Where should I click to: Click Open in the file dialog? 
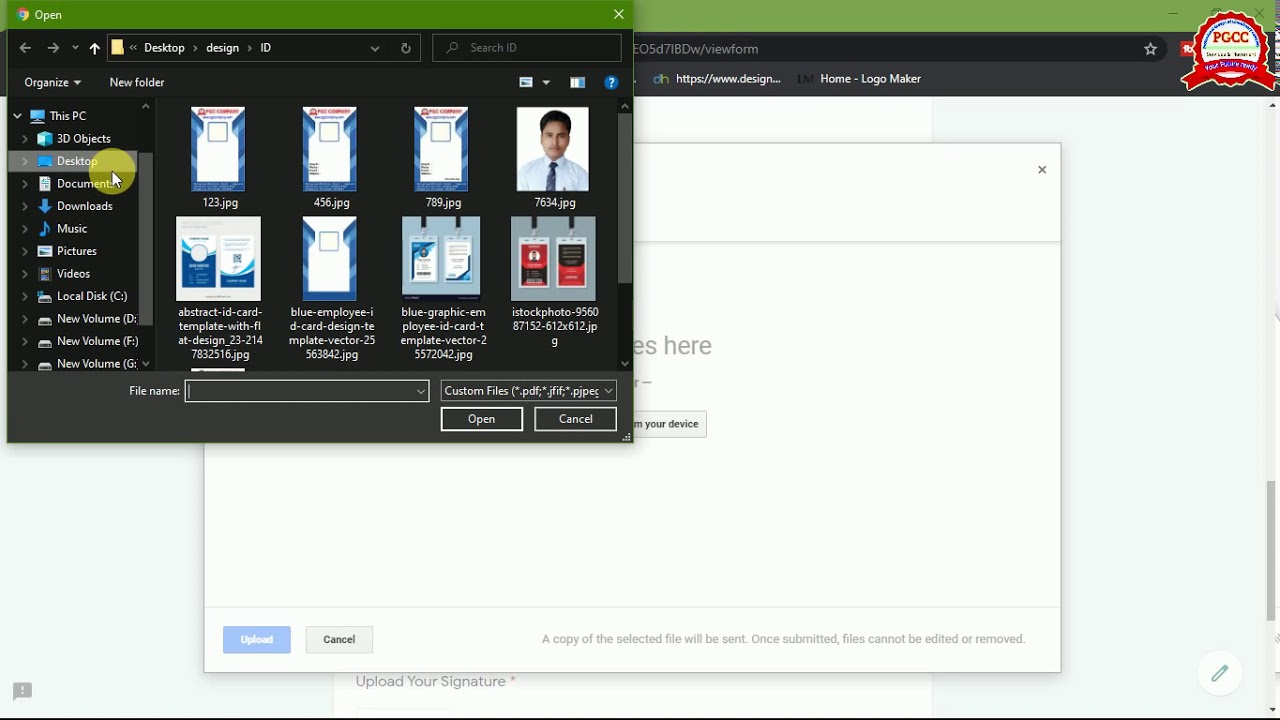point(481,419)
